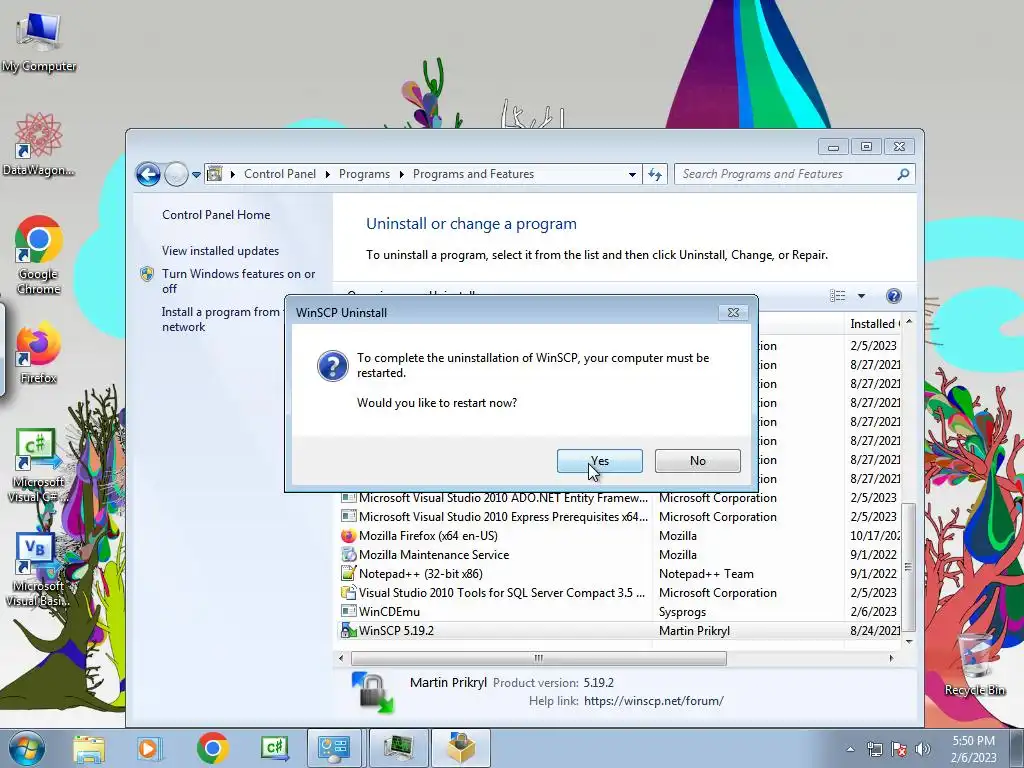Click the Programs breadcrumb
1024x768 pixels.
364,174
